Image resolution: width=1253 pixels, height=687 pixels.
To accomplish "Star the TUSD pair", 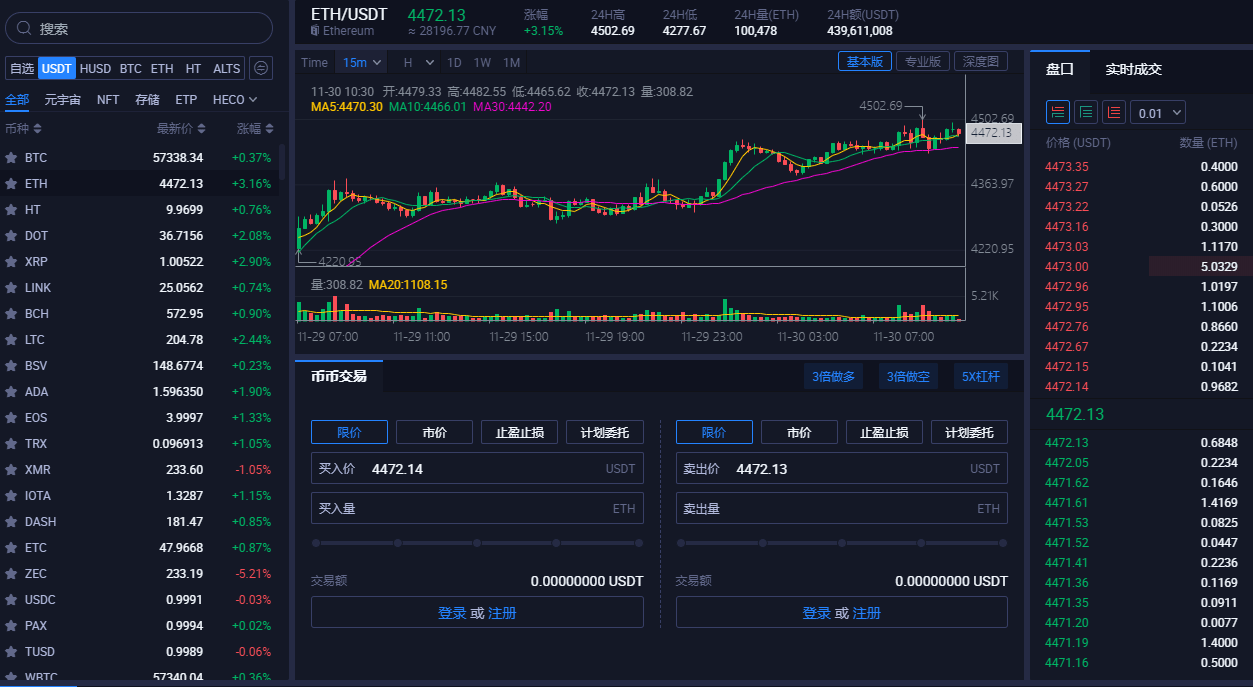I will click(11, 652).
